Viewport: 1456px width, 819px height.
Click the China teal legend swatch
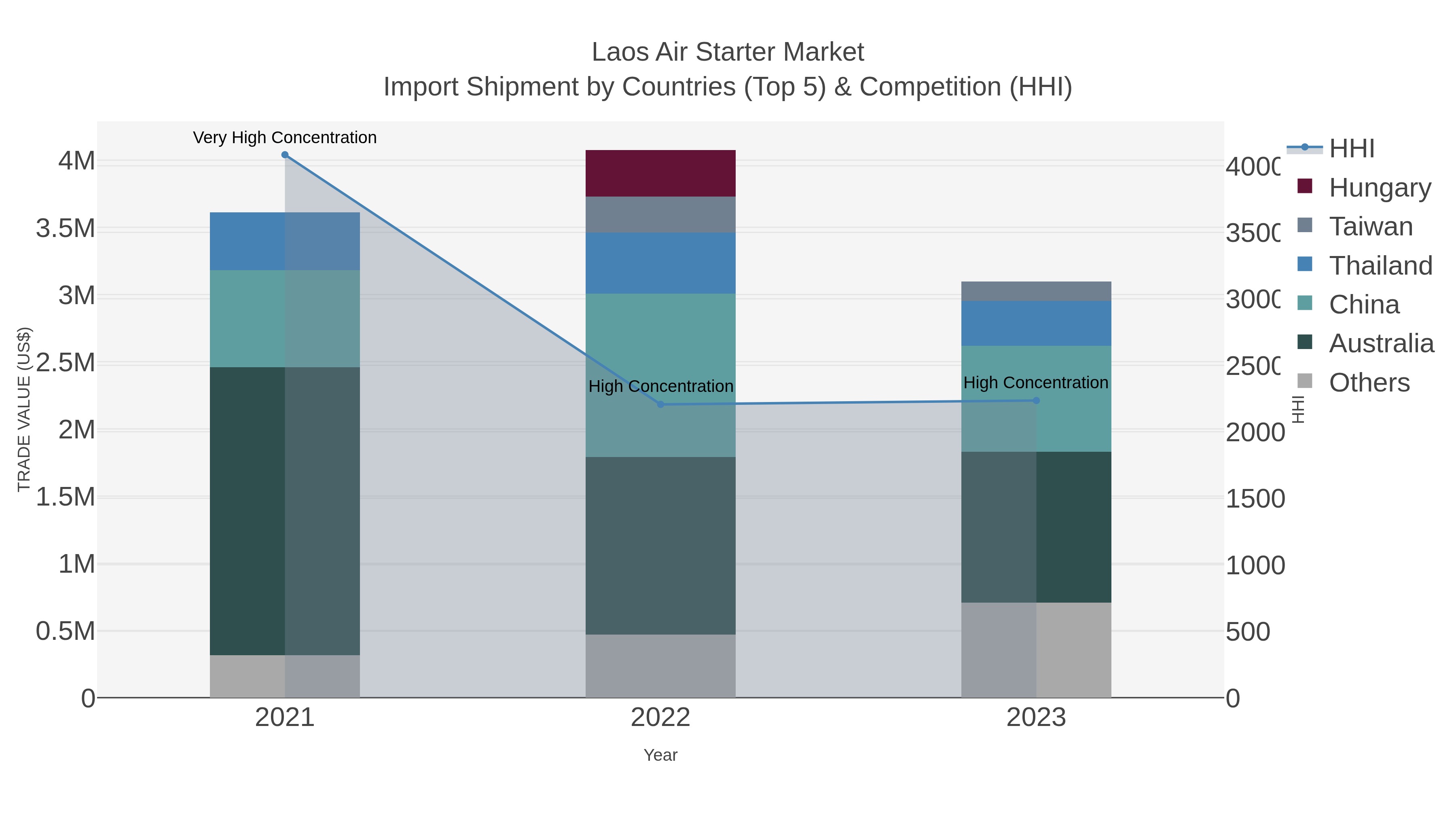click(1304, 303)
